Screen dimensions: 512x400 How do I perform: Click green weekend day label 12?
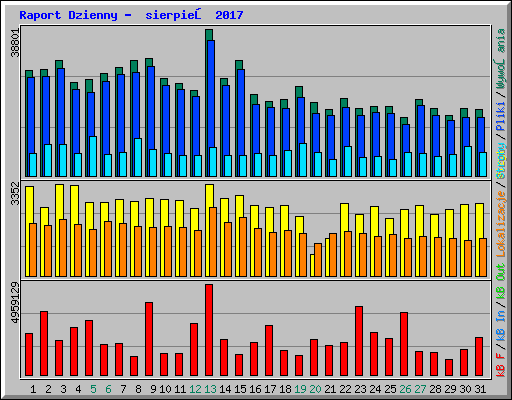(x=195, y=389)
